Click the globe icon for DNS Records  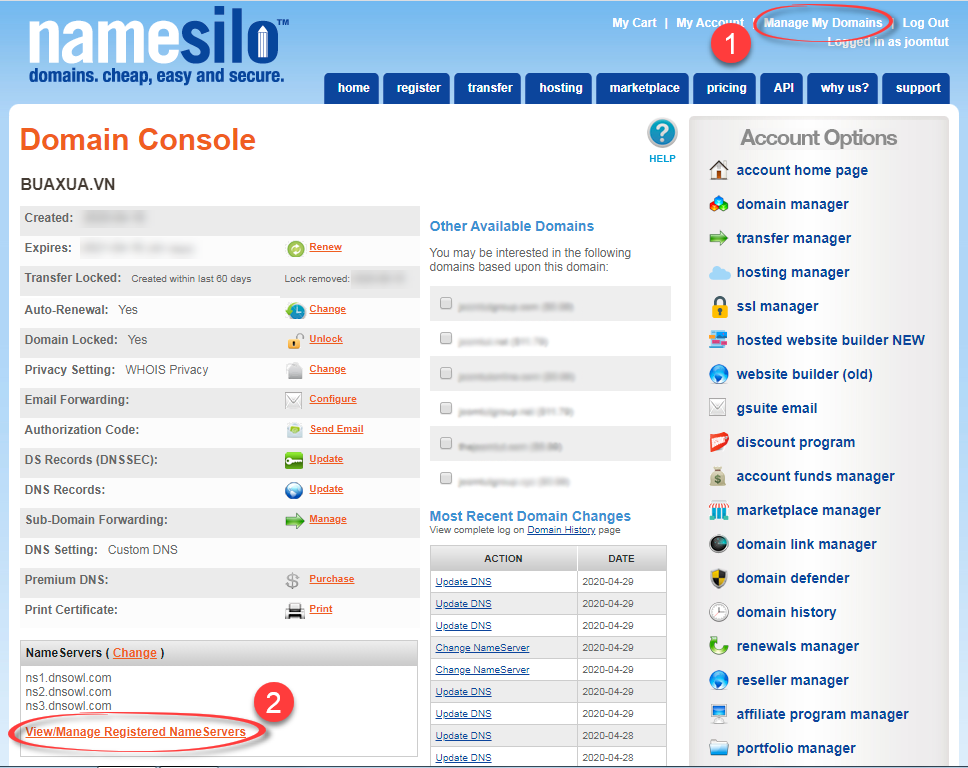pos(294,490)
